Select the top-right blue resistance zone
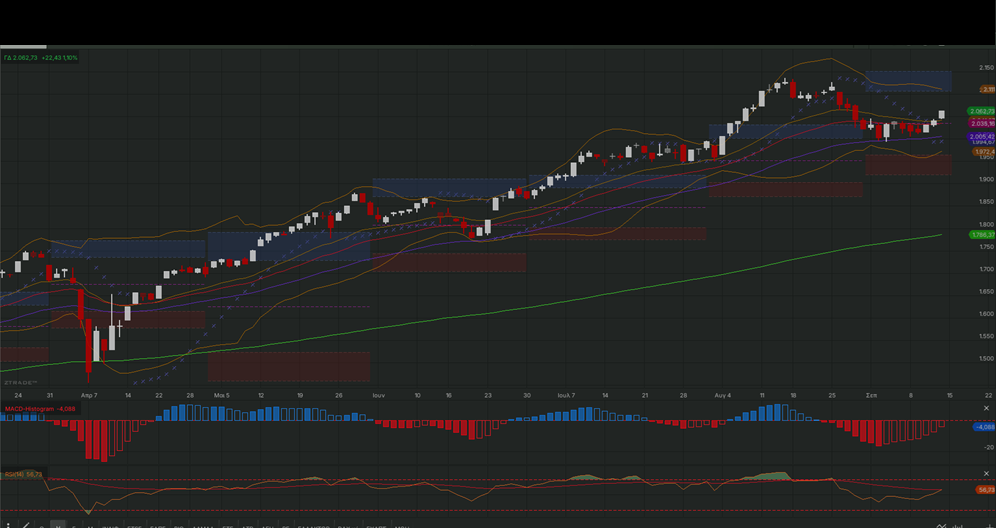Screen dimensions: 996x528 (908, 81)
